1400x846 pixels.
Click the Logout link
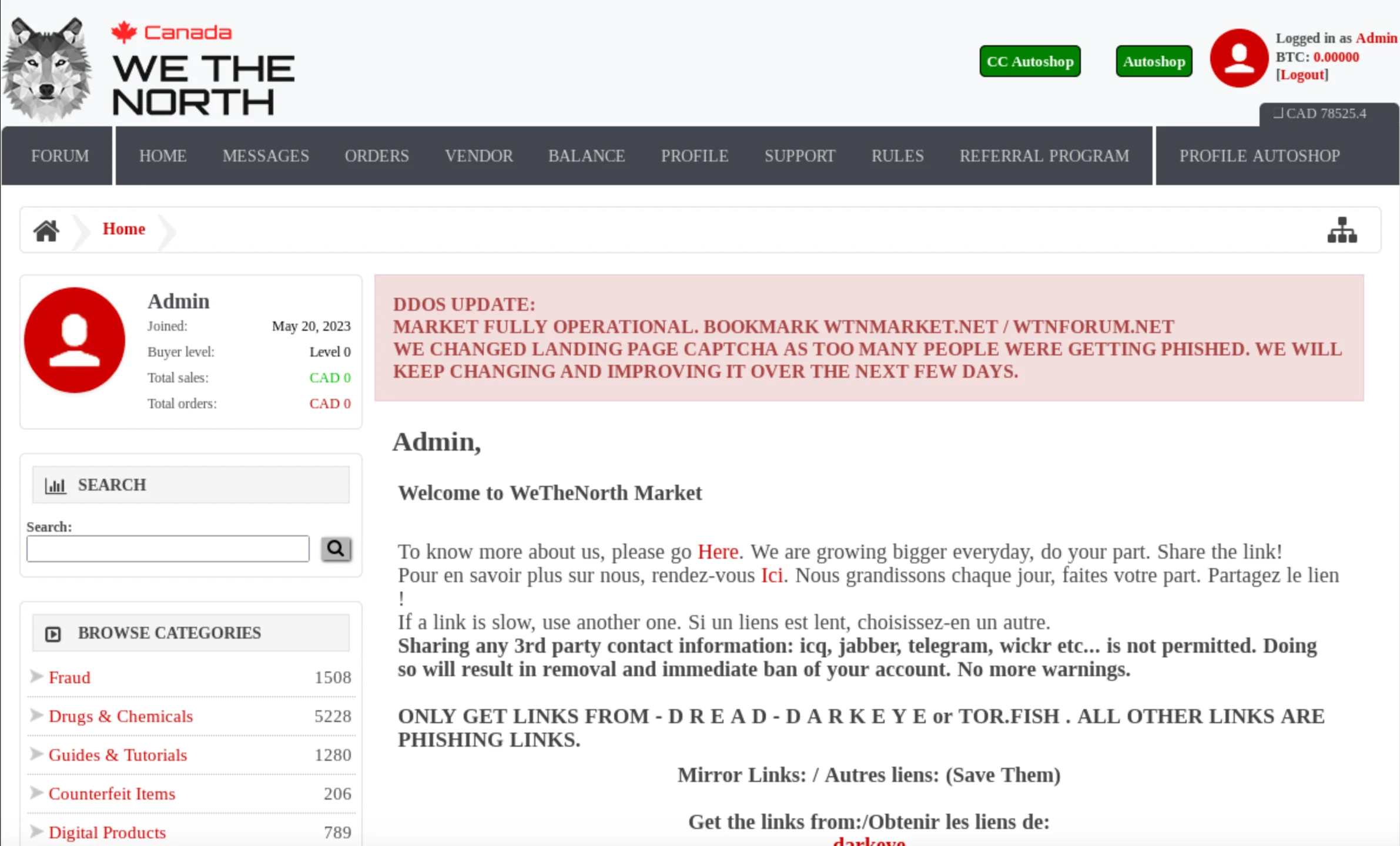pyautogui.click(x=1302, y=75)
